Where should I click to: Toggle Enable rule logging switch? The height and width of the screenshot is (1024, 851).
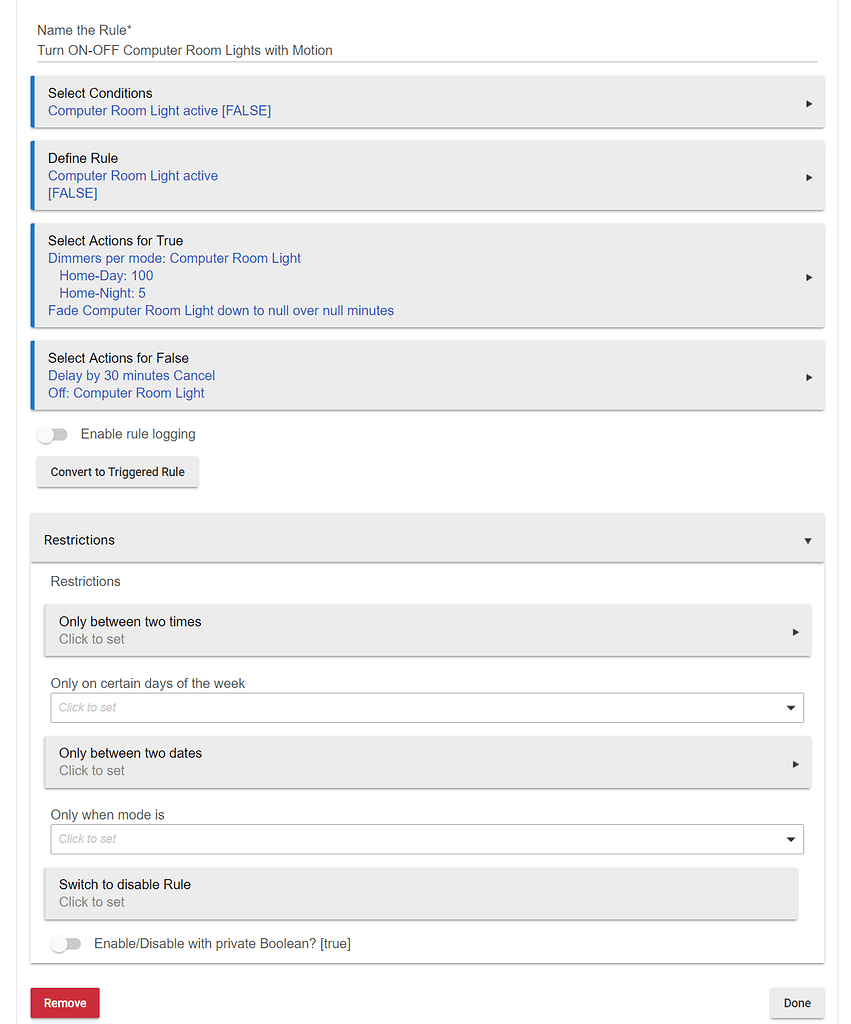[52, 434]
